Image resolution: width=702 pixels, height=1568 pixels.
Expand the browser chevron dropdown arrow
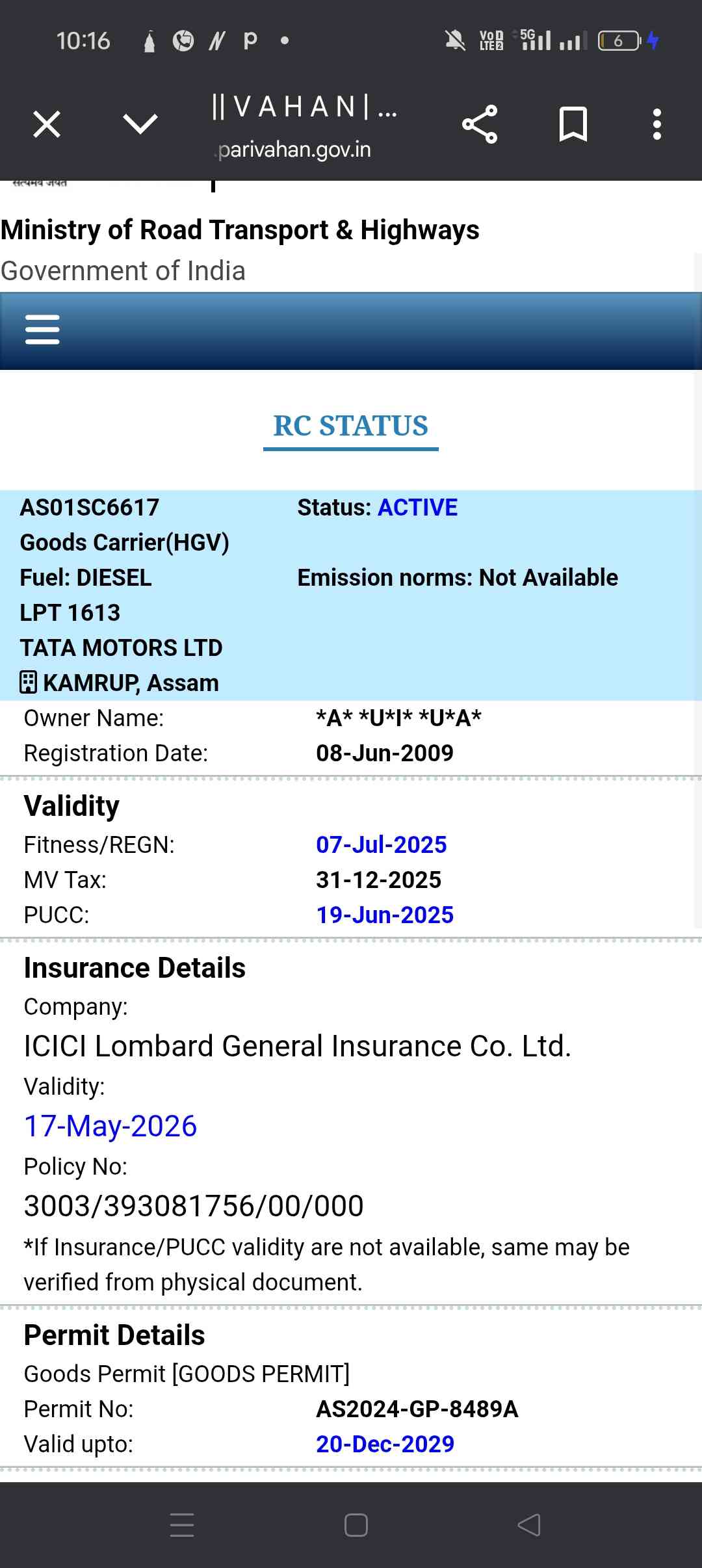(x=140, y=124)
